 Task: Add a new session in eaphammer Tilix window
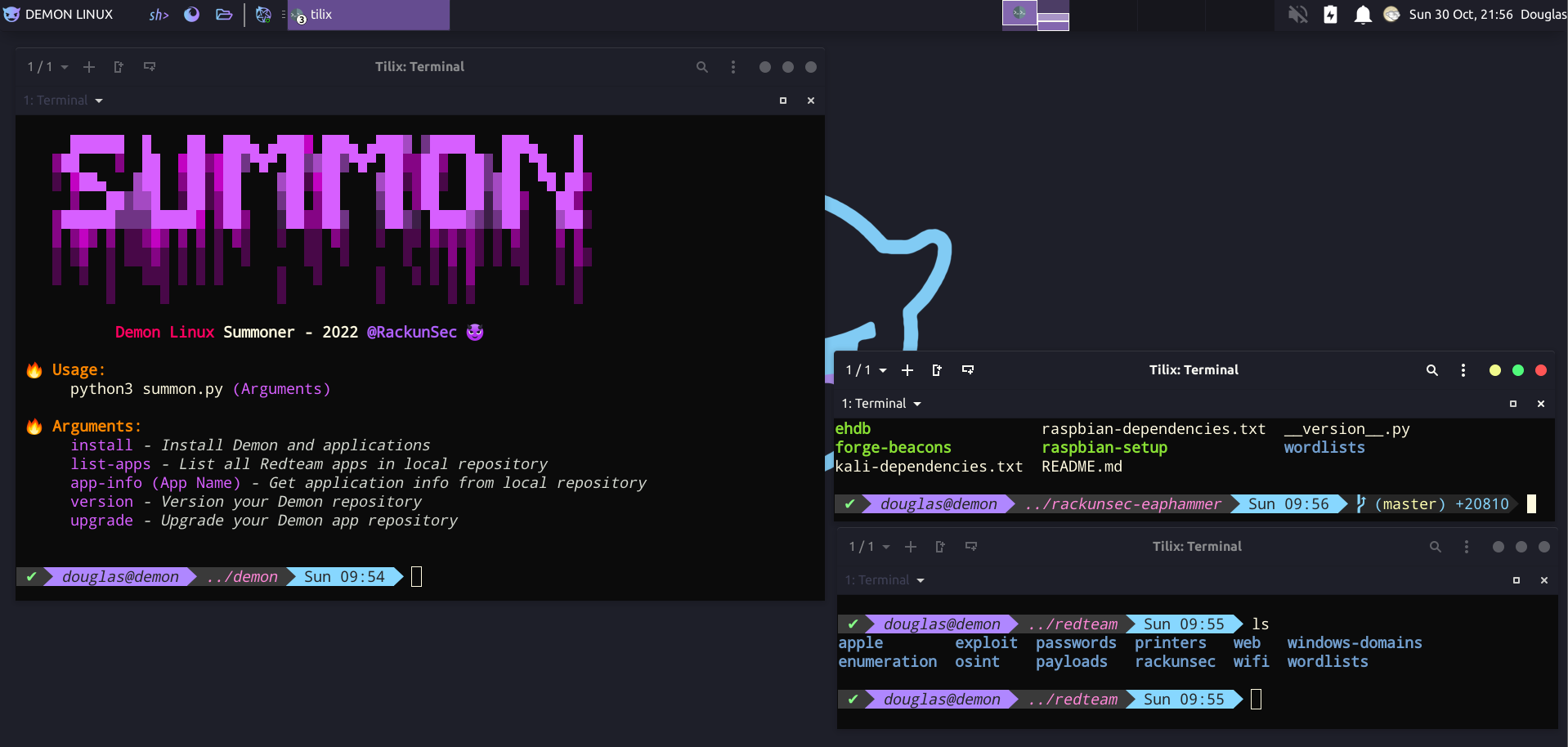[907, 370]
